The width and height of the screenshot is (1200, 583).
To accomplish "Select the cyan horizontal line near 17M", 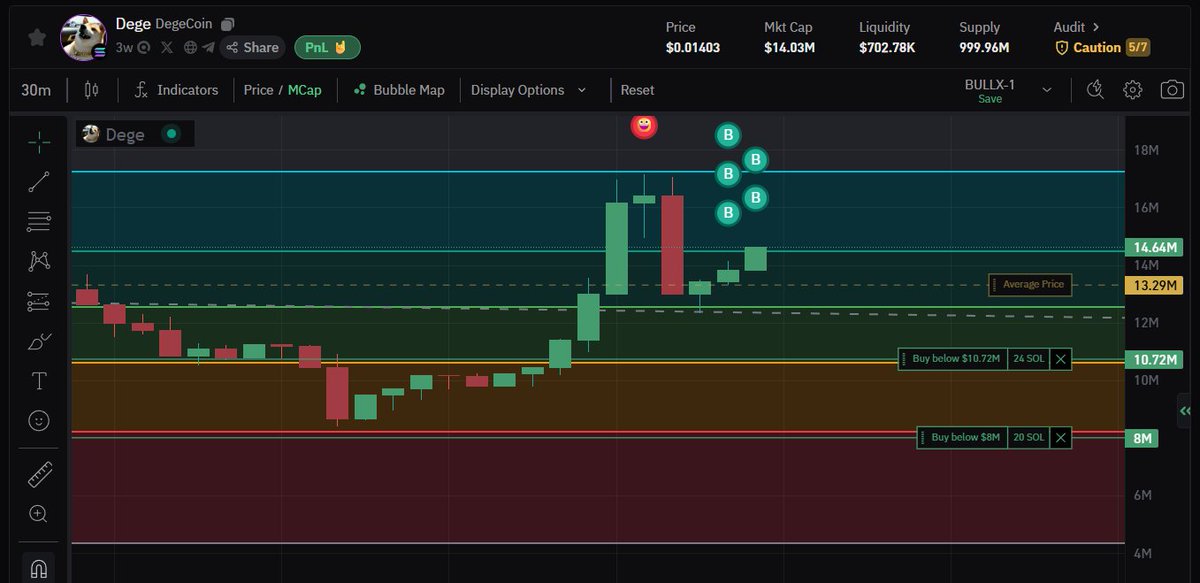I will point(598,171).
